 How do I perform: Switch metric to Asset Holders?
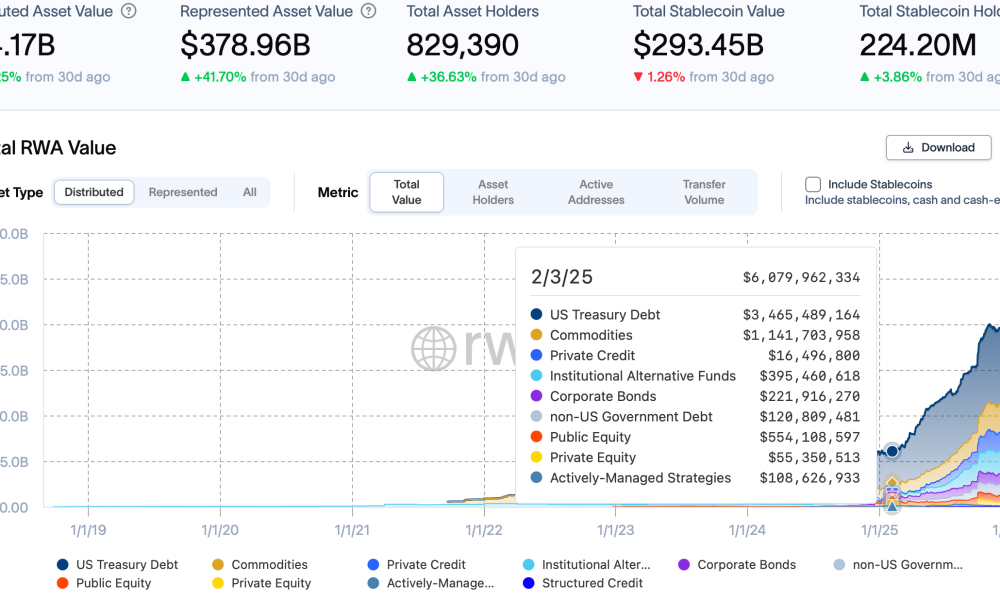(493, 192)
